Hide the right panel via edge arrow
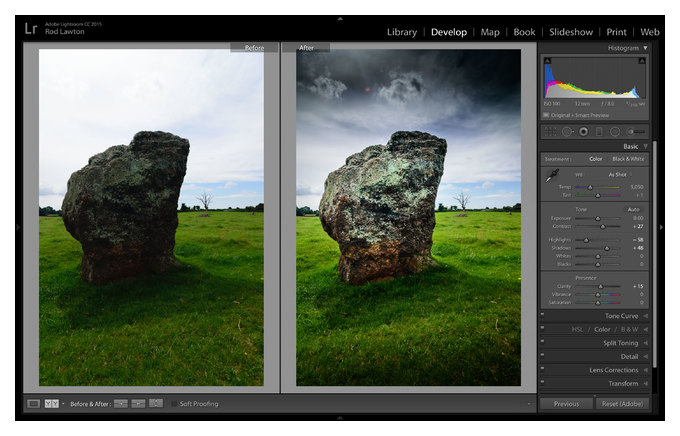Screen dimensions: 680x436 pos(661,227)
